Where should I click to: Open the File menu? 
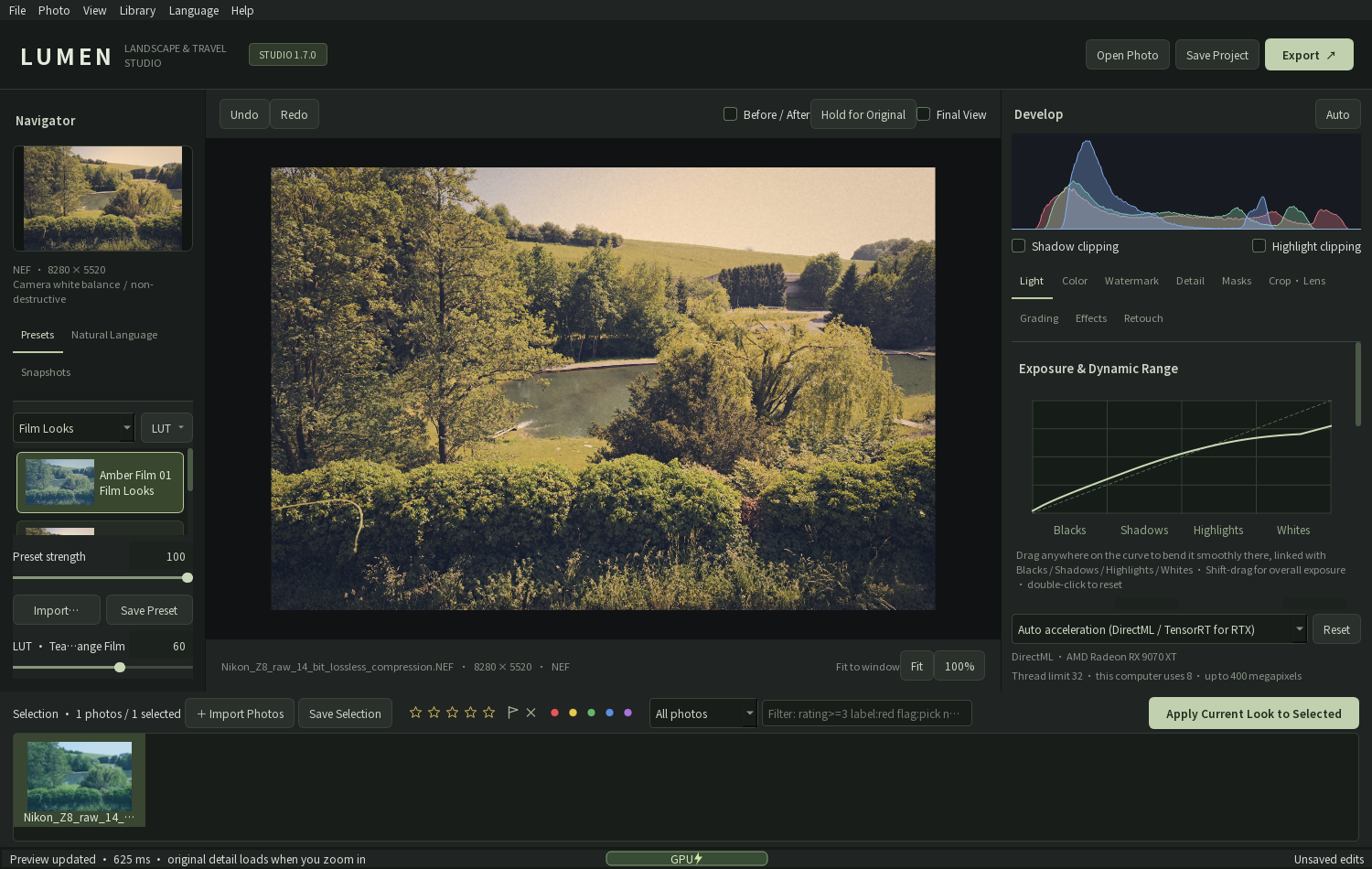point(17,10)
